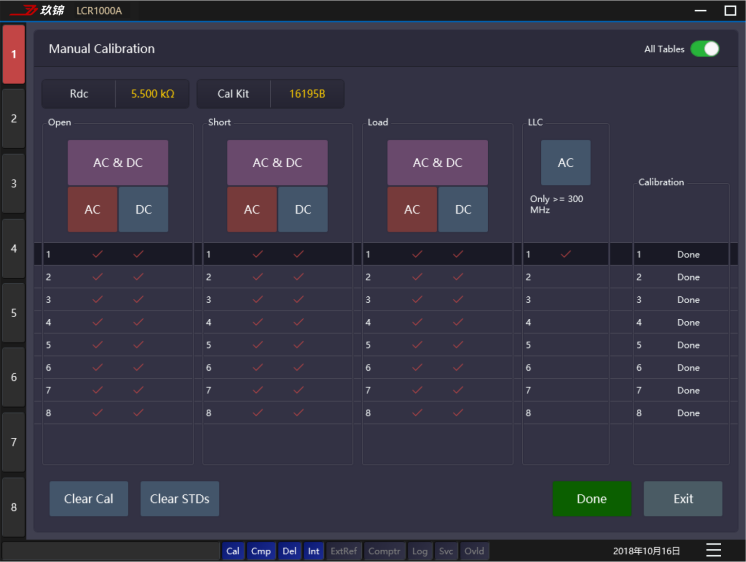The width and height of the screenshot is (746, 562).
Task: Toggle the Svc status indicator
Action: pyautogui.click(x=446, y=551)
